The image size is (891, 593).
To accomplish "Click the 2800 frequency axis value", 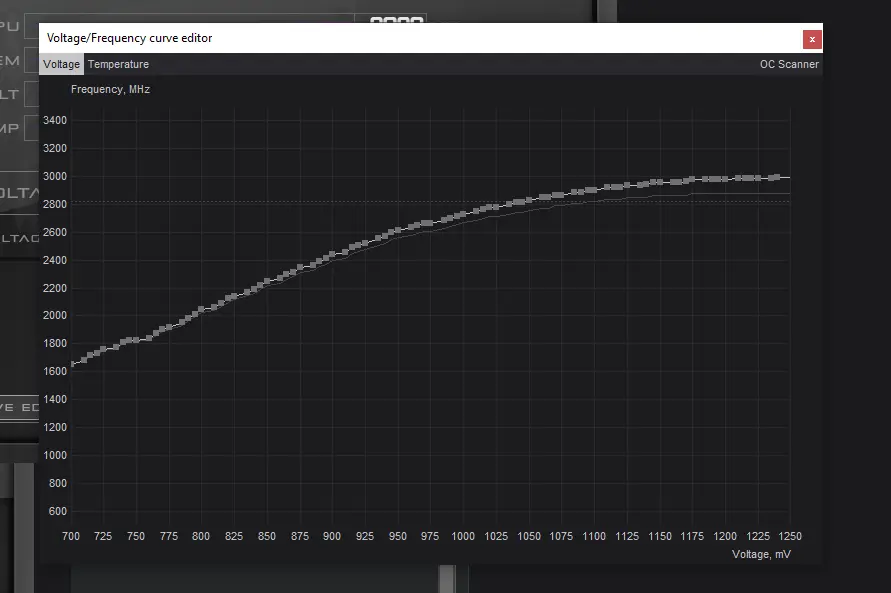I will (x=55, y=204).
